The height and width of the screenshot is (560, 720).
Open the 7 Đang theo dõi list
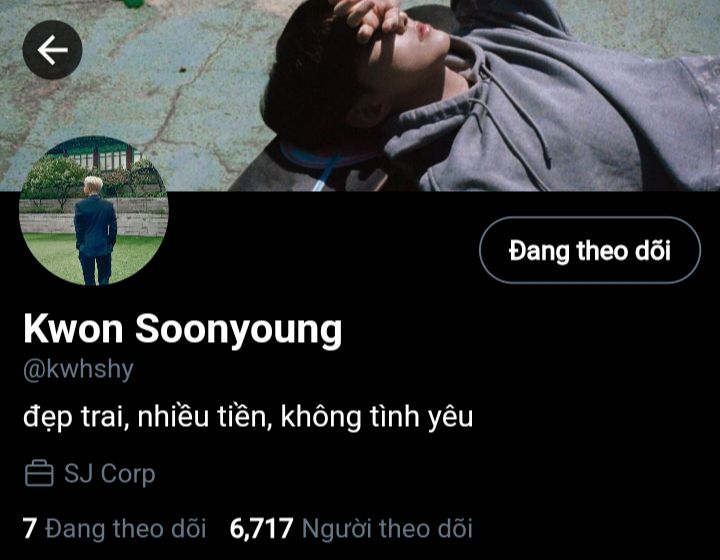click(114, 528)
